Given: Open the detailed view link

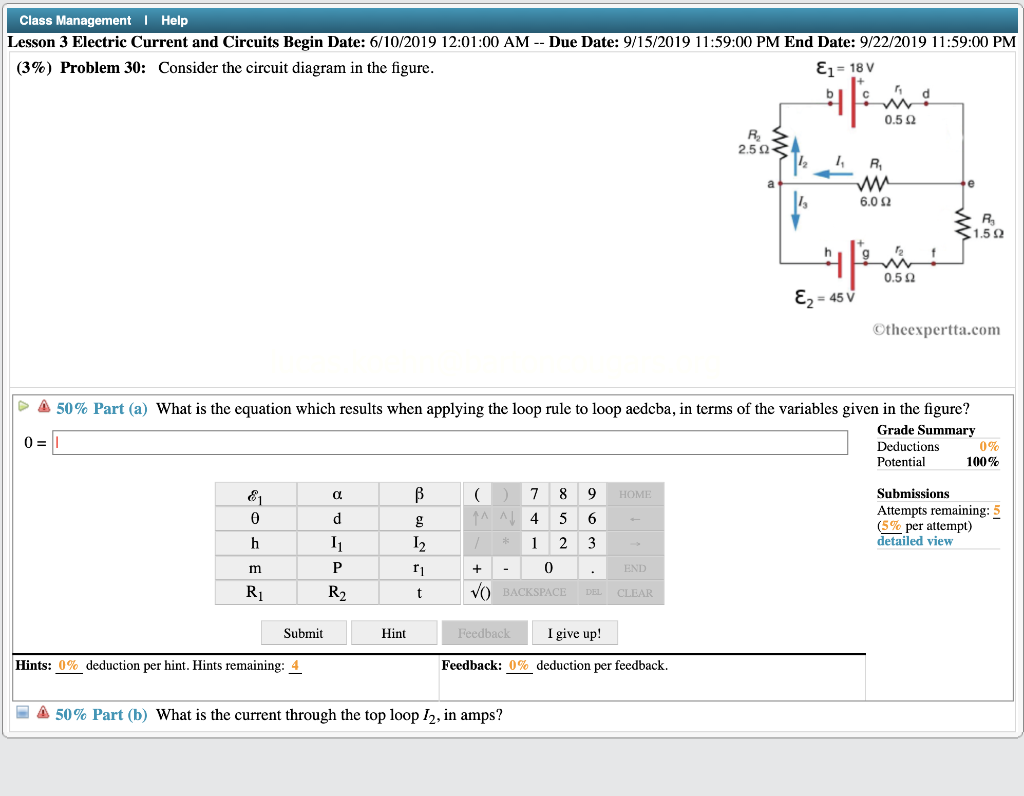Looking at the screenshot, I should coord(915,540).
